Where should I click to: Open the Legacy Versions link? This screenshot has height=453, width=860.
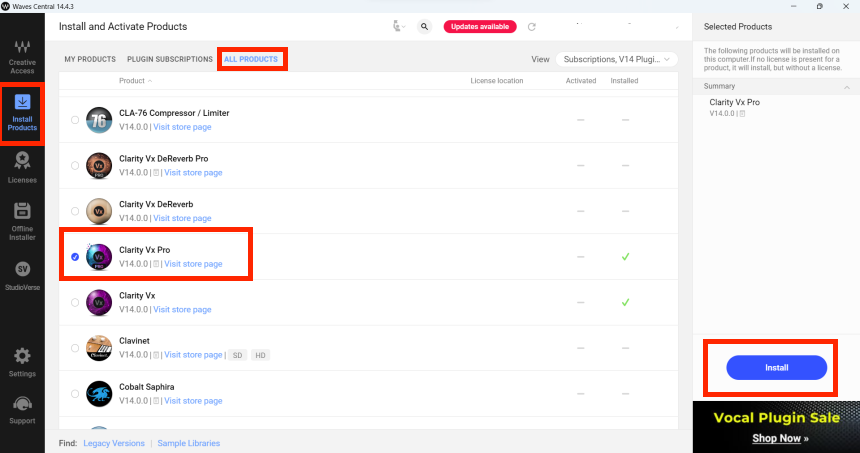pos(114,443)
